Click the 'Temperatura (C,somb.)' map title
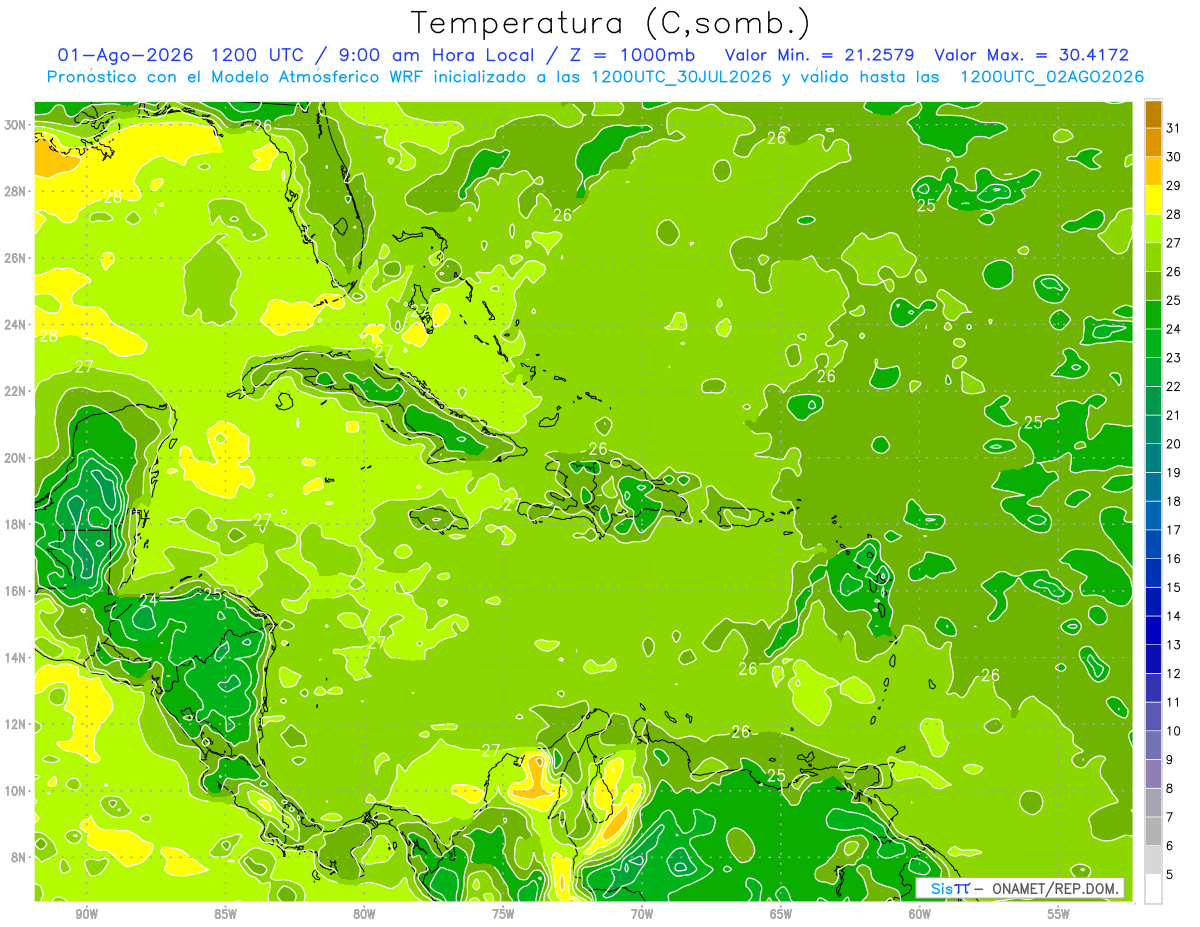The image size is (1200, 927). 611,23
